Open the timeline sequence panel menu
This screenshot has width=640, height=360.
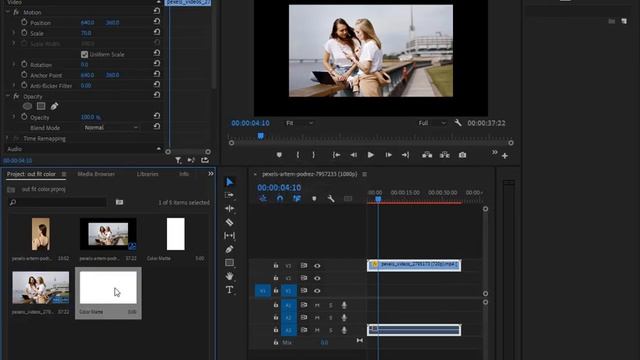[364, 174]
